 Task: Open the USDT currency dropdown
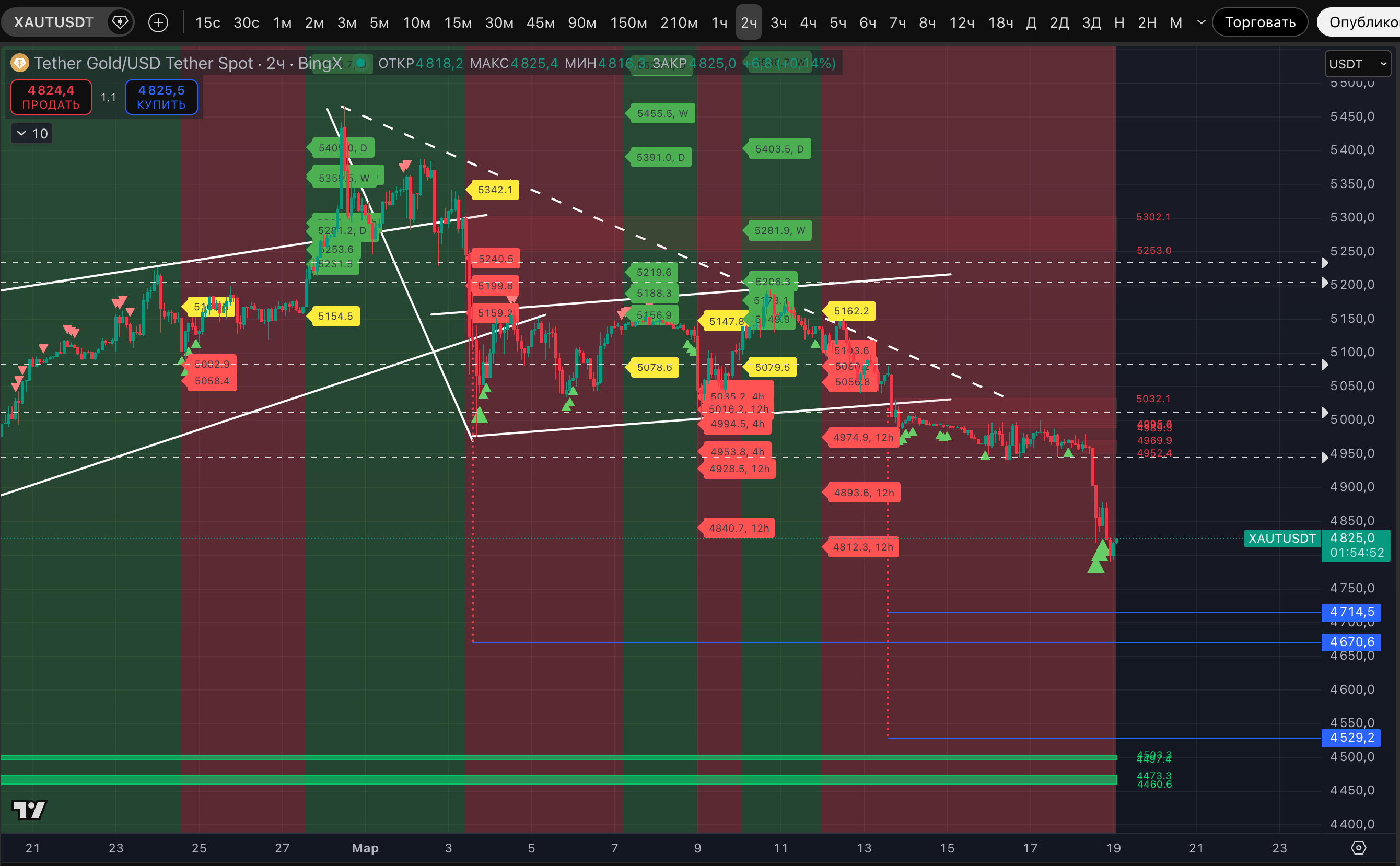click(x=1358, y=64)
